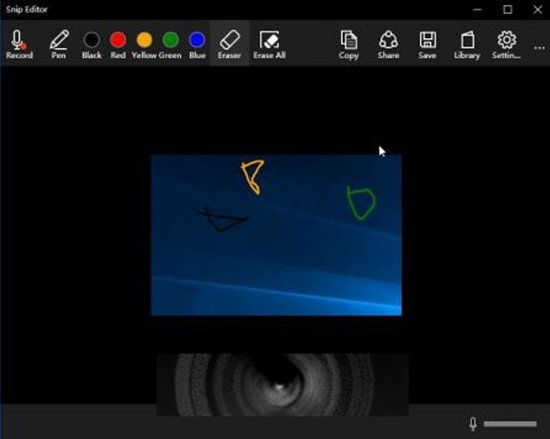Viewport: 550px width, 439px height.
Task: Adjust the microphone level slider
Action: coord(510,424)
